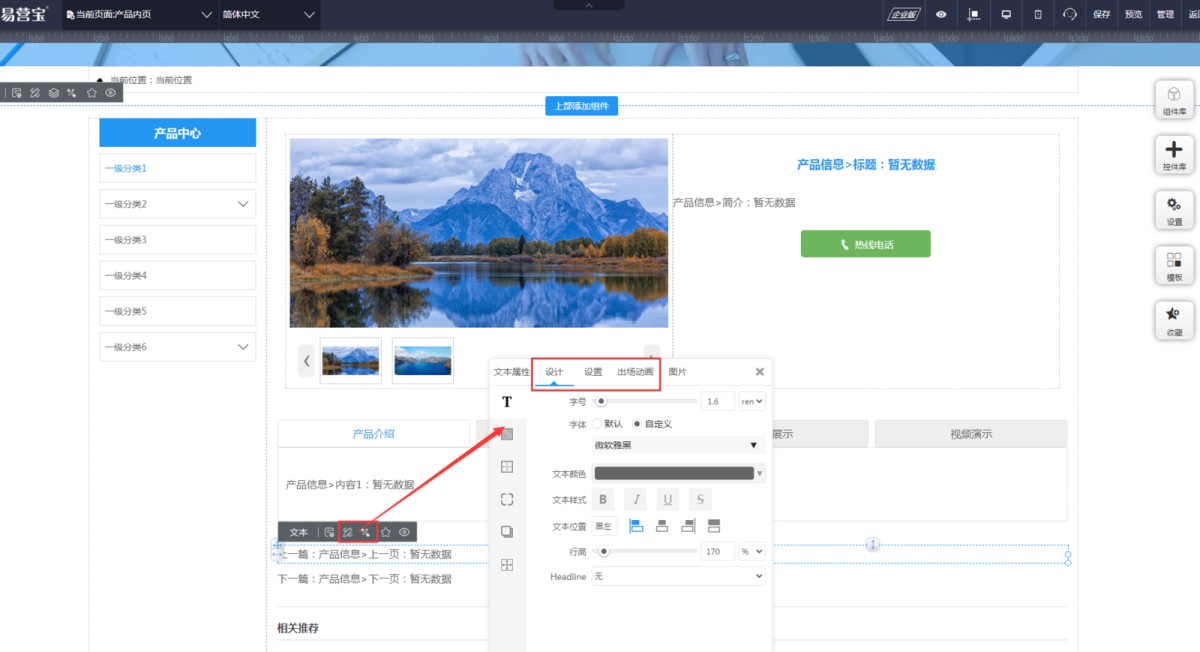
Task: Click the customer service headset icon
Action: pyautogui.click(x=1070, y=14)
